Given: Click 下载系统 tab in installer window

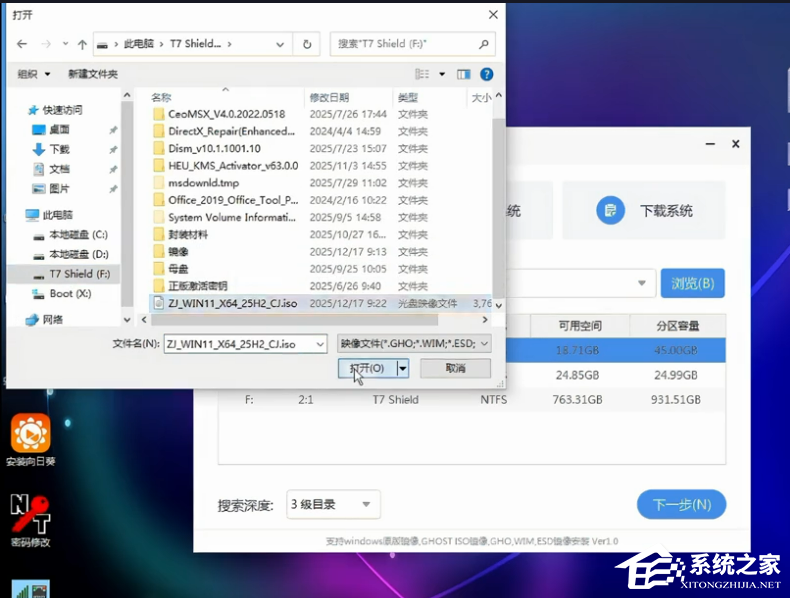Looking at the screenshot, I should (644, 210).
